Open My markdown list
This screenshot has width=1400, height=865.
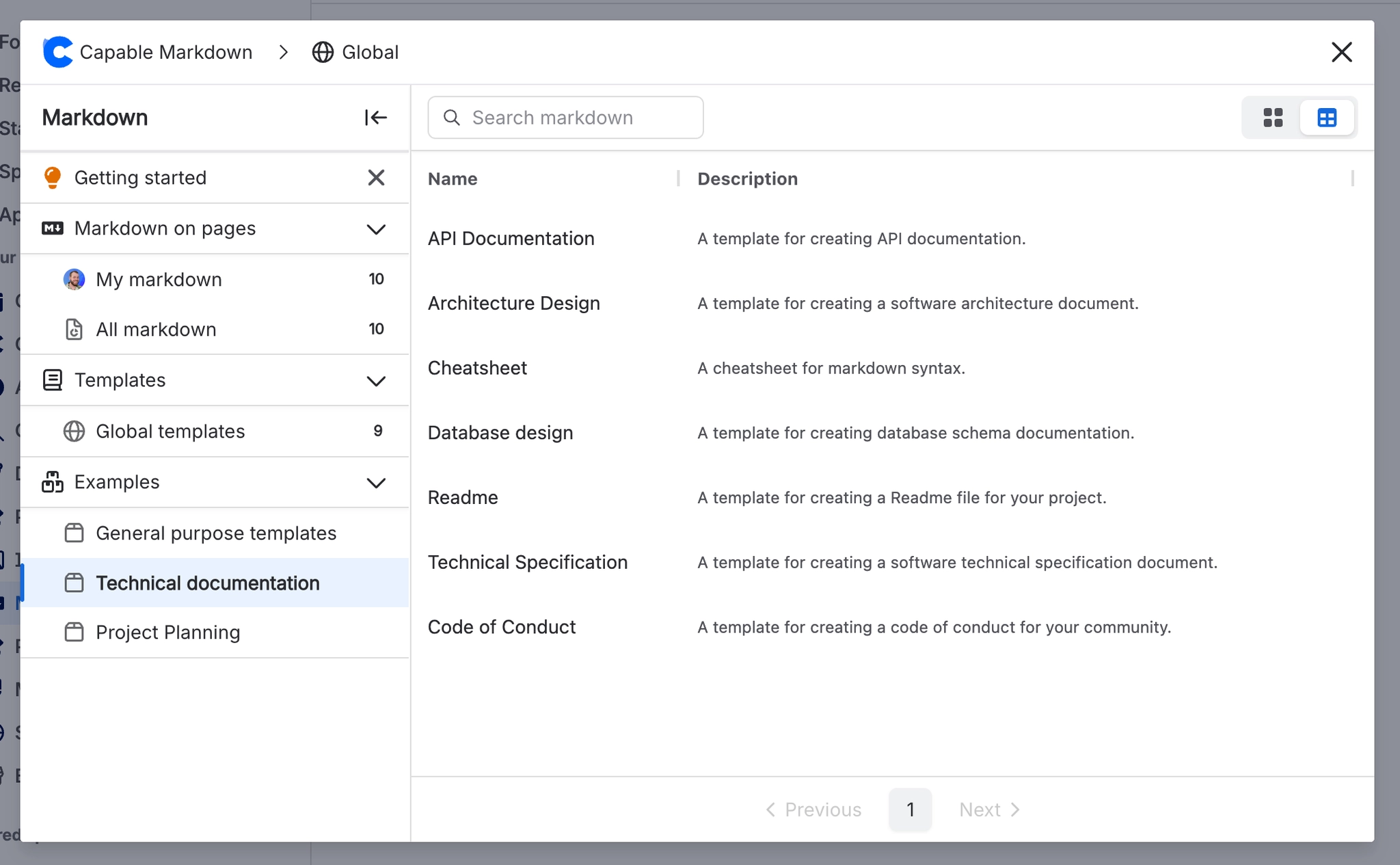(x=159, y=280)
